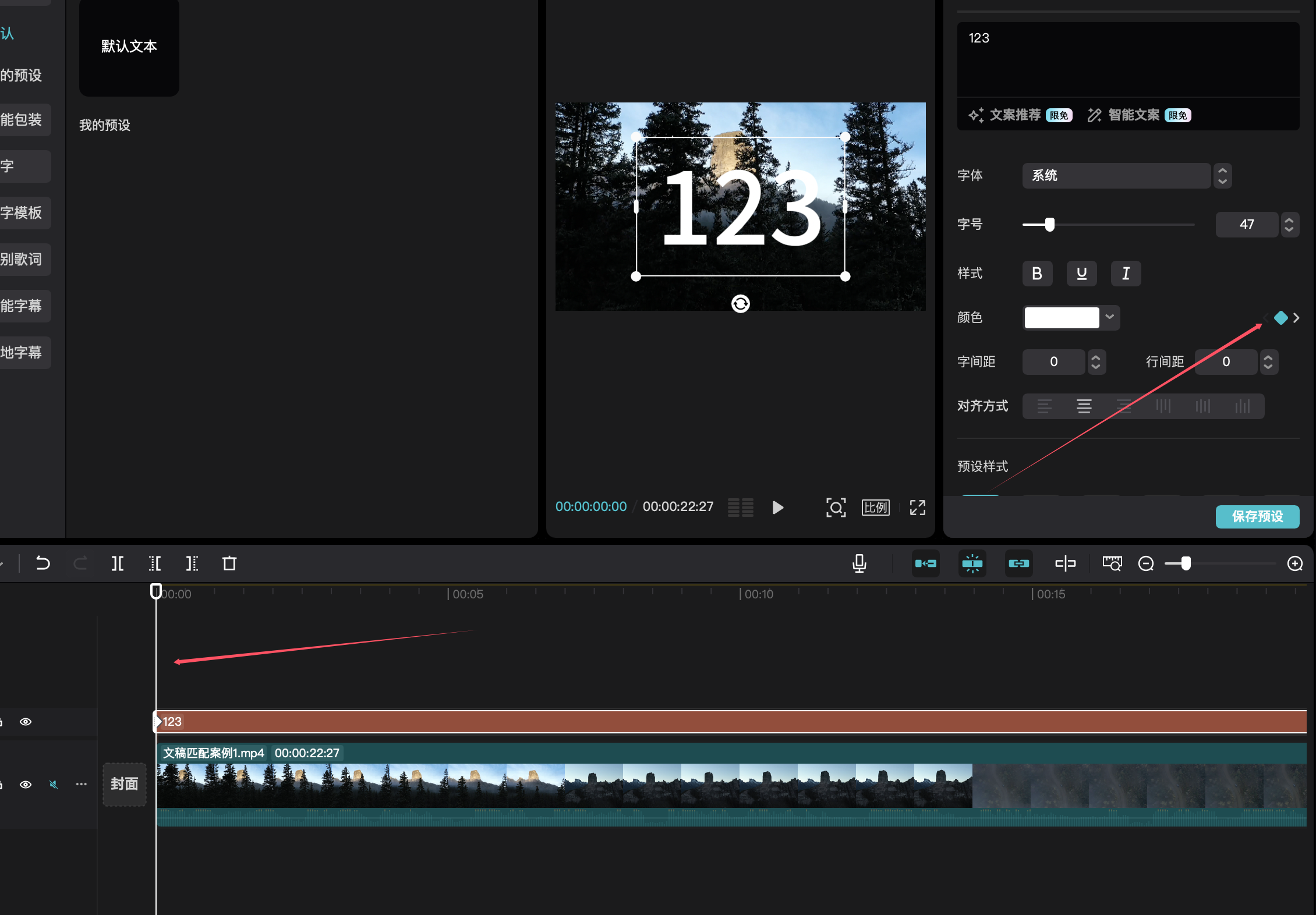Click the font size 47 field
Viewport: 1316px width, 915px height.
tap(1247, 225)
